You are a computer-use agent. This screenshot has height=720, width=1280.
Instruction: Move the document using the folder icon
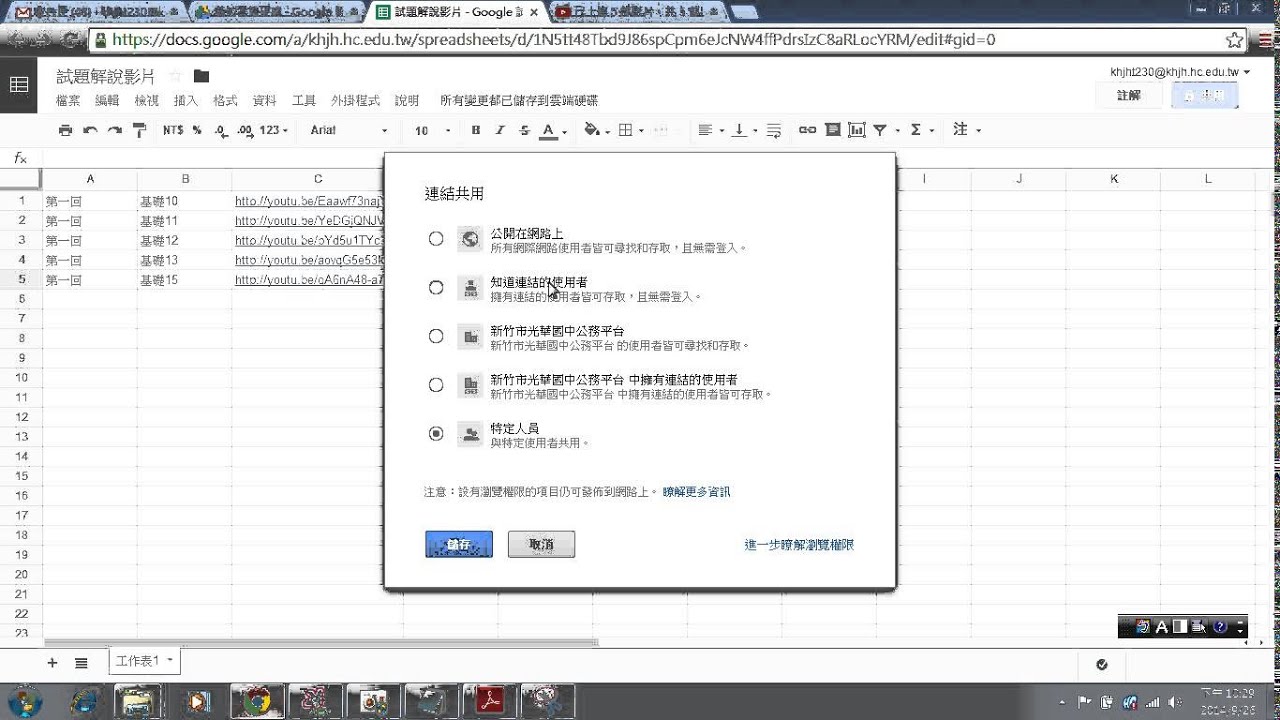[x=201, y=77]
